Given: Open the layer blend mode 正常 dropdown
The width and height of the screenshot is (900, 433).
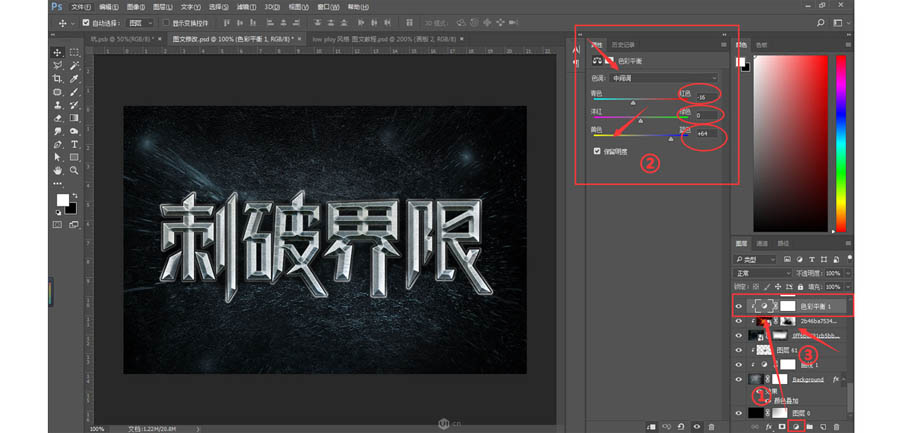Looking at the screenshot, I should coord(763,273).
